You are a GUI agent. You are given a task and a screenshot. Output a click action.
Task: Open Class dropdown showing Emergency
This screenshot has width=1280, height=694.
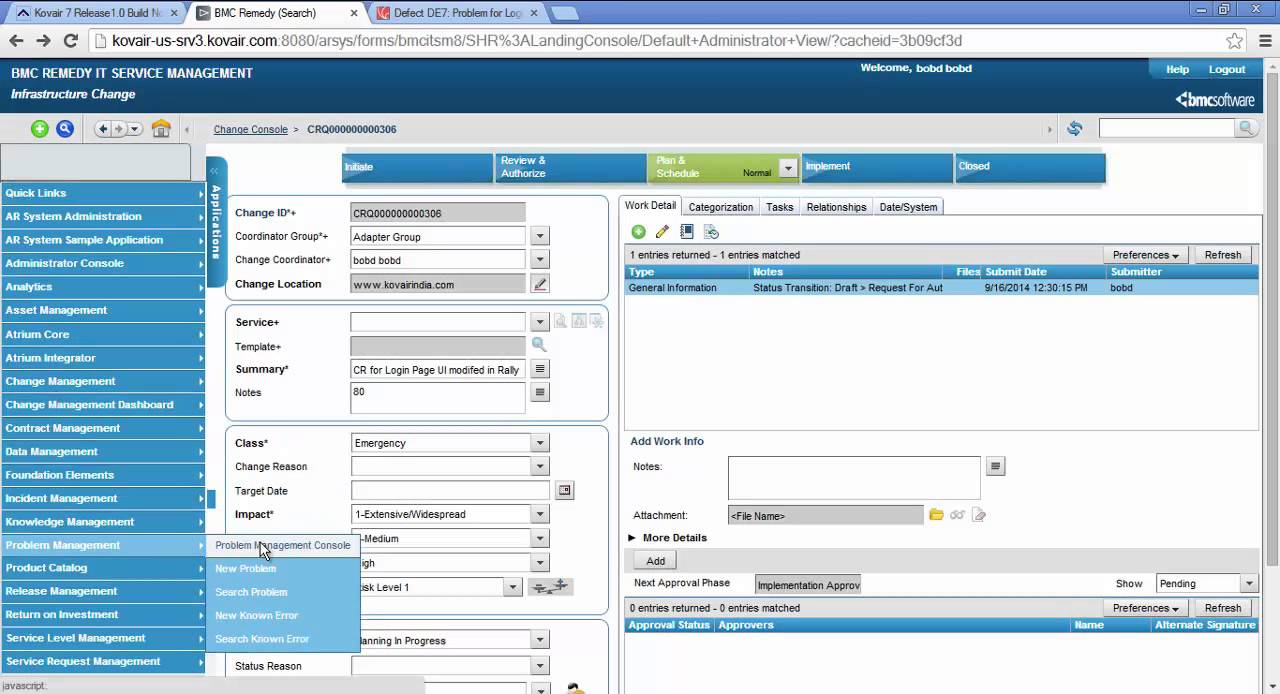tap(539, 443)
